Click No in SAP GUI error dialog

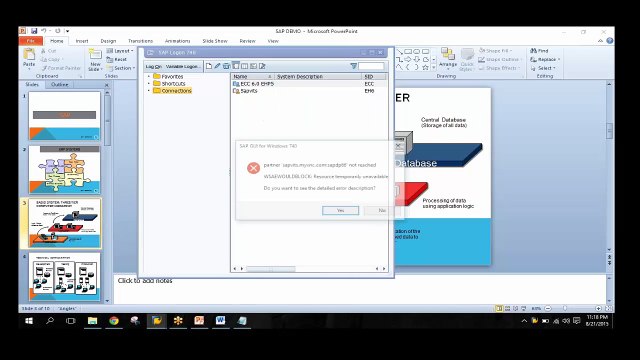click(x=382, y=210)
